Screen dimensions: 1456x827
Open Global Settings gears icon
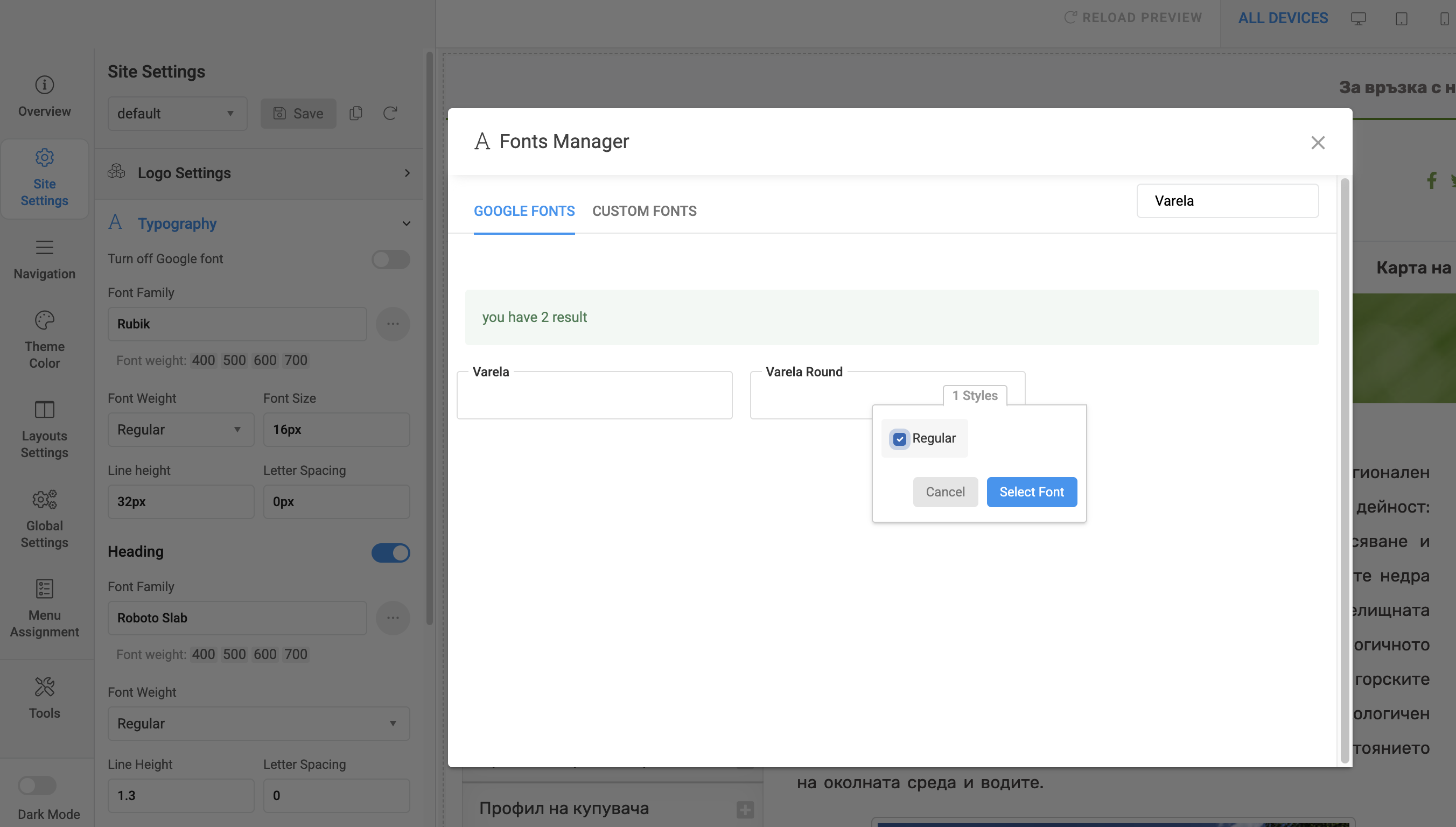click(44, 499)
